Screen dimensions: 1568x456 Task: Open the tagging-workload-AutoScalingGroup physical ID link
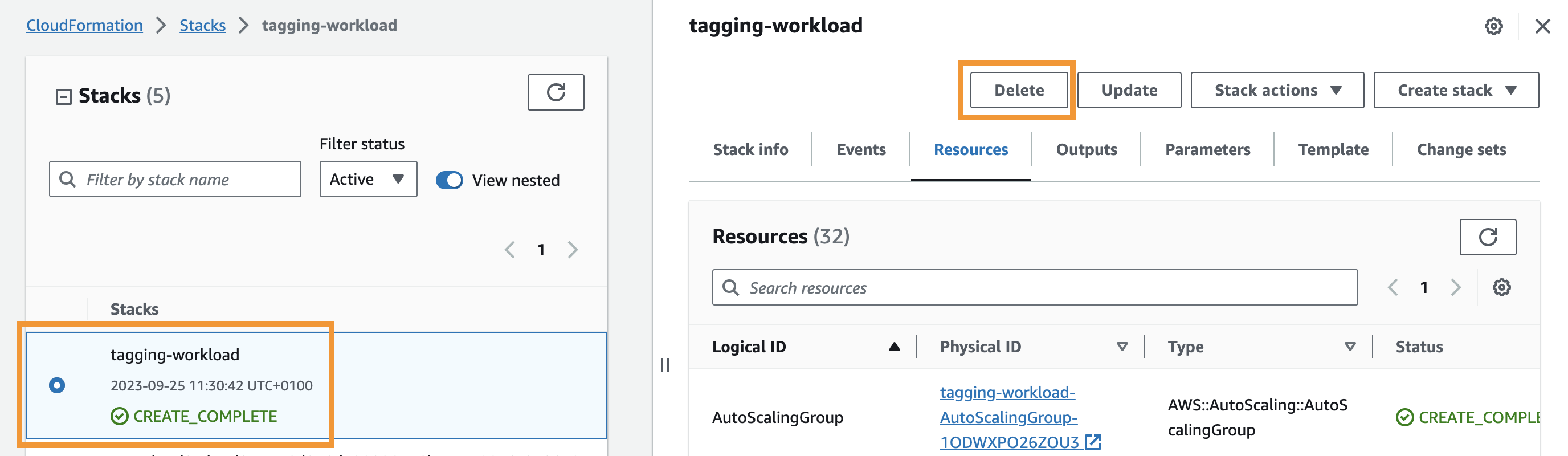[x=1008, y=418]
